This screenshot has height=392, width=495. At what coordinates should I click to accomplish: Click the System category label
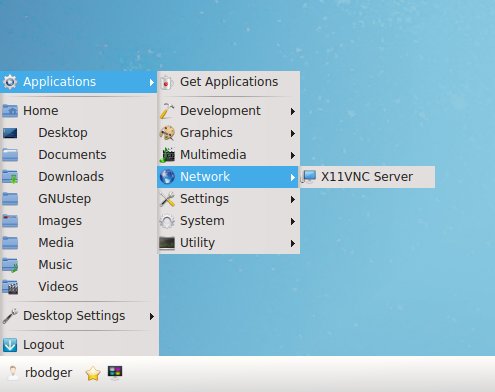pyautogui.click(x=202, y=221)
